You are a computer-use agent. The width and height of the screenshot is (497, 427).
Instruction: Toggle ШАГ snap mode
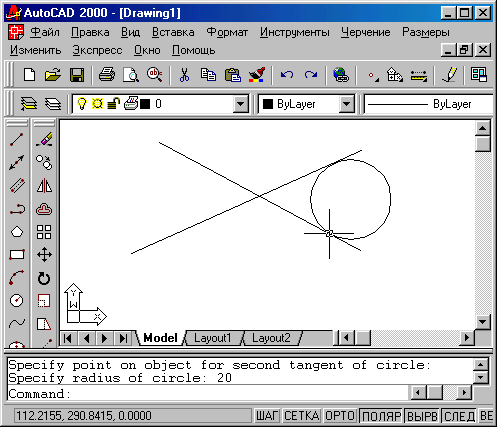[267, 416]
